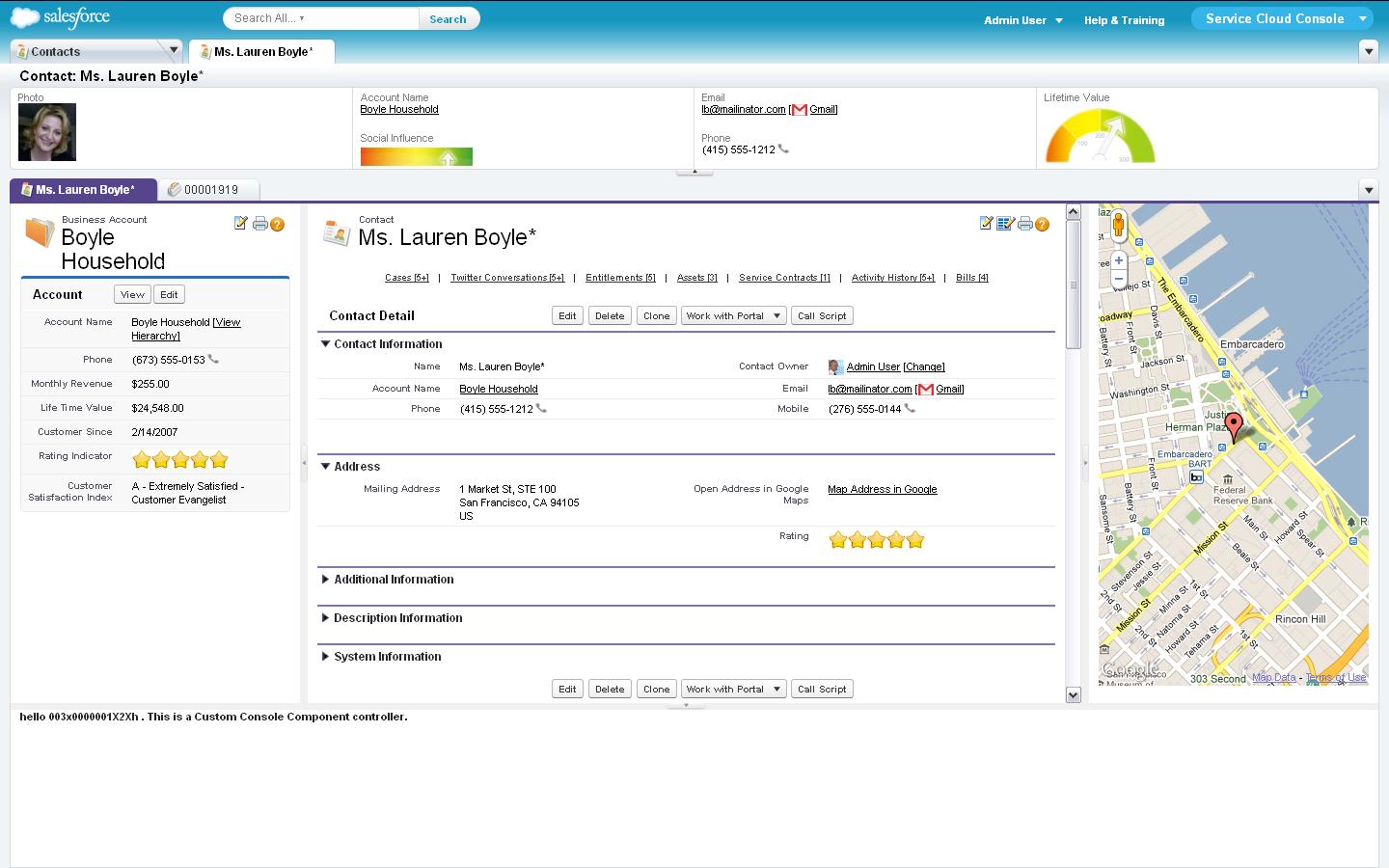Image resolution: width=1389 pixels, height=868 pixels.
Task: Click the Salesforce cloud logo
Action: click(60, 18)
